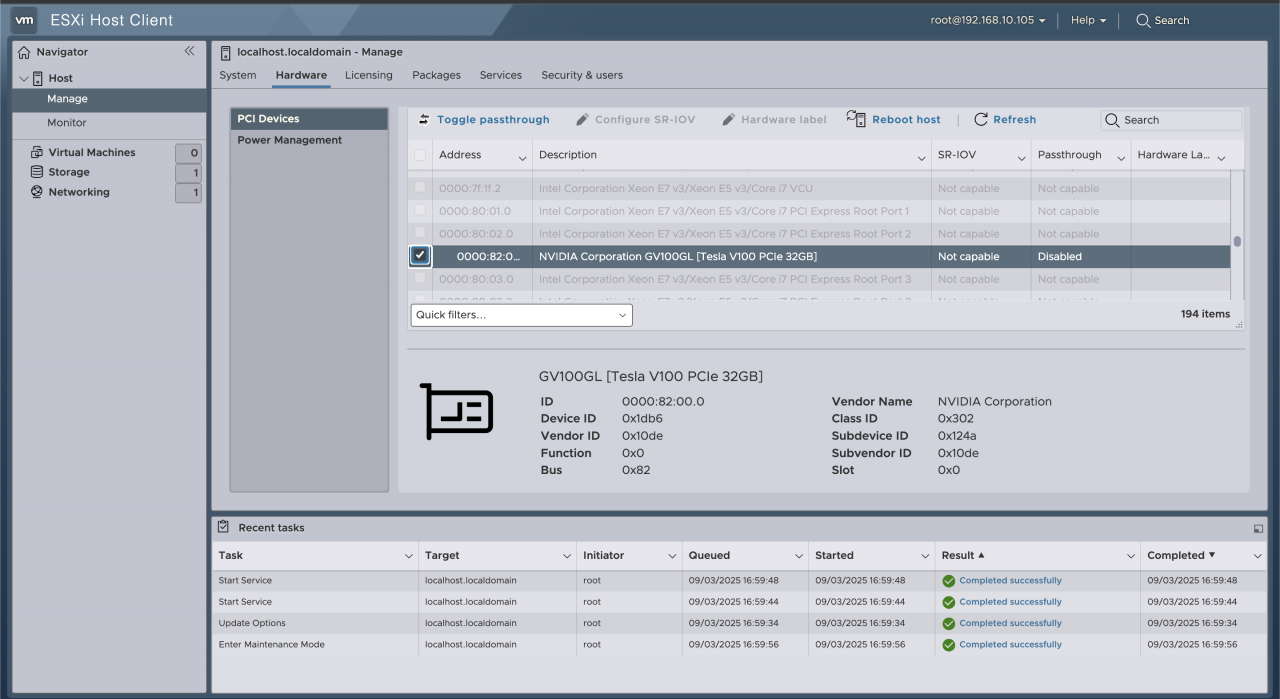
Task: Open the Address column header dropdown arrow
Action: coord(522,159)
